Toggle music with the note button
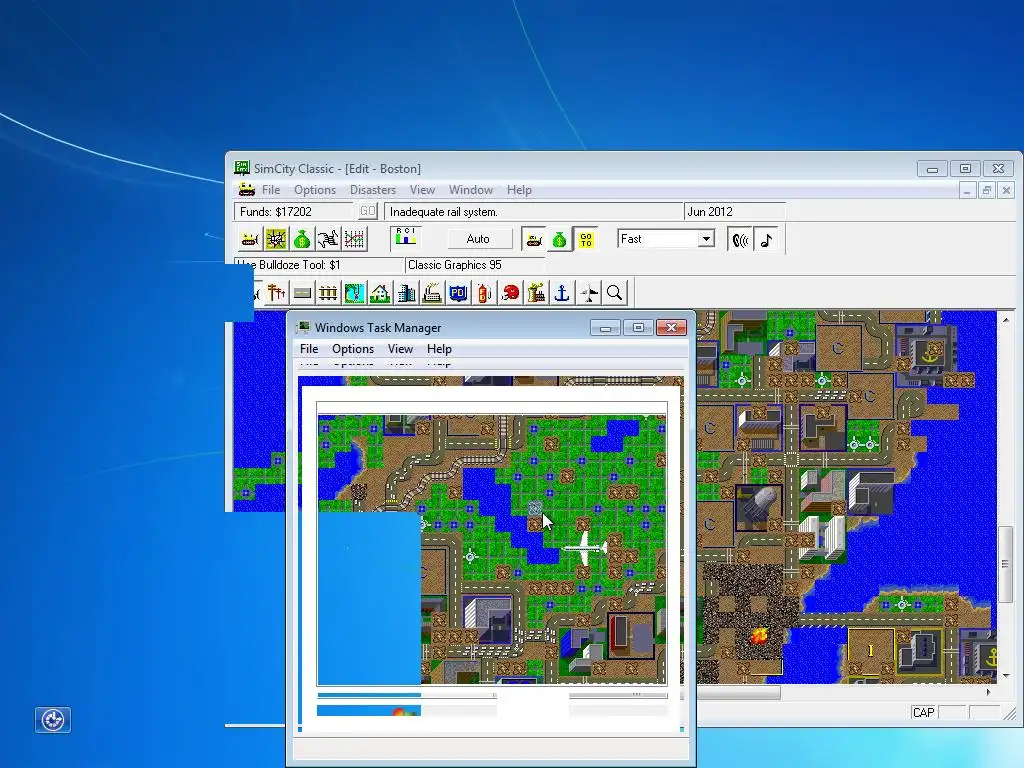 click(766, 239)
